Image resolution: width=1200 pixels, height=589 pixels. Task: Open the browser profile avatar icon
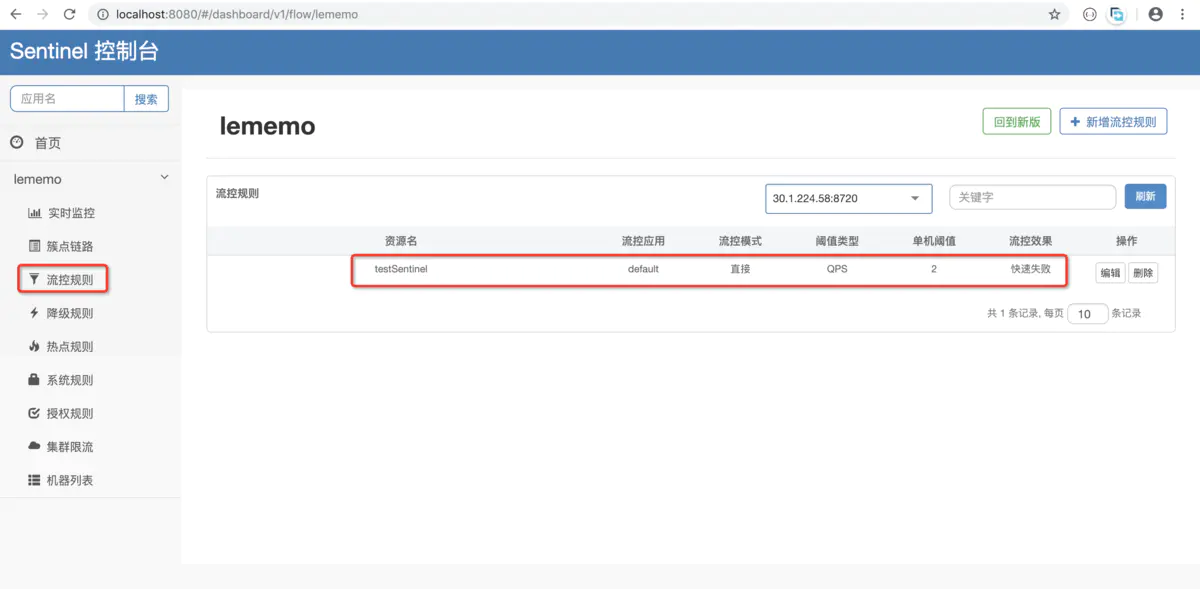1155,15
